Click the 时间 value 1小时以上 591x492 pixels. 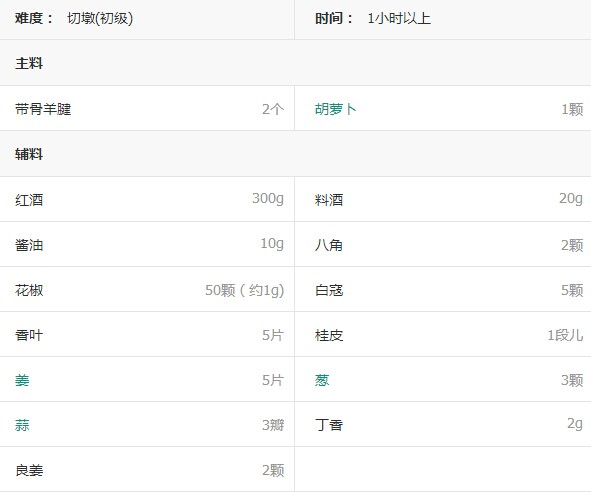pos(399,18)
